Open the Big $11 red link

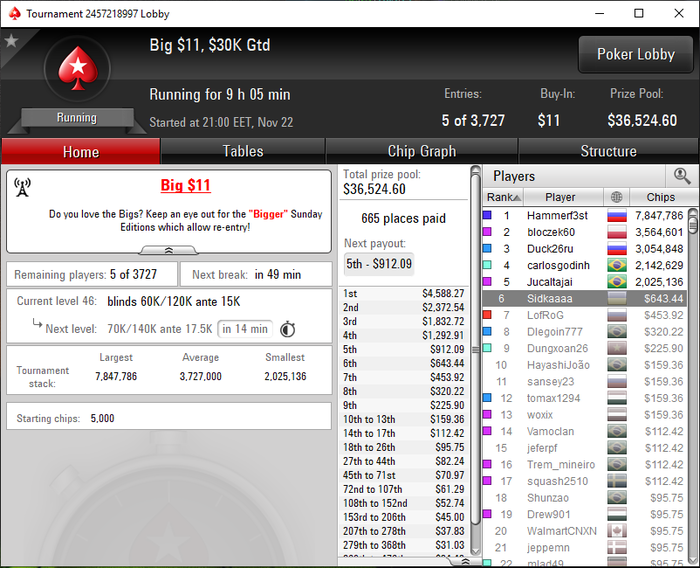coord(185,185)
